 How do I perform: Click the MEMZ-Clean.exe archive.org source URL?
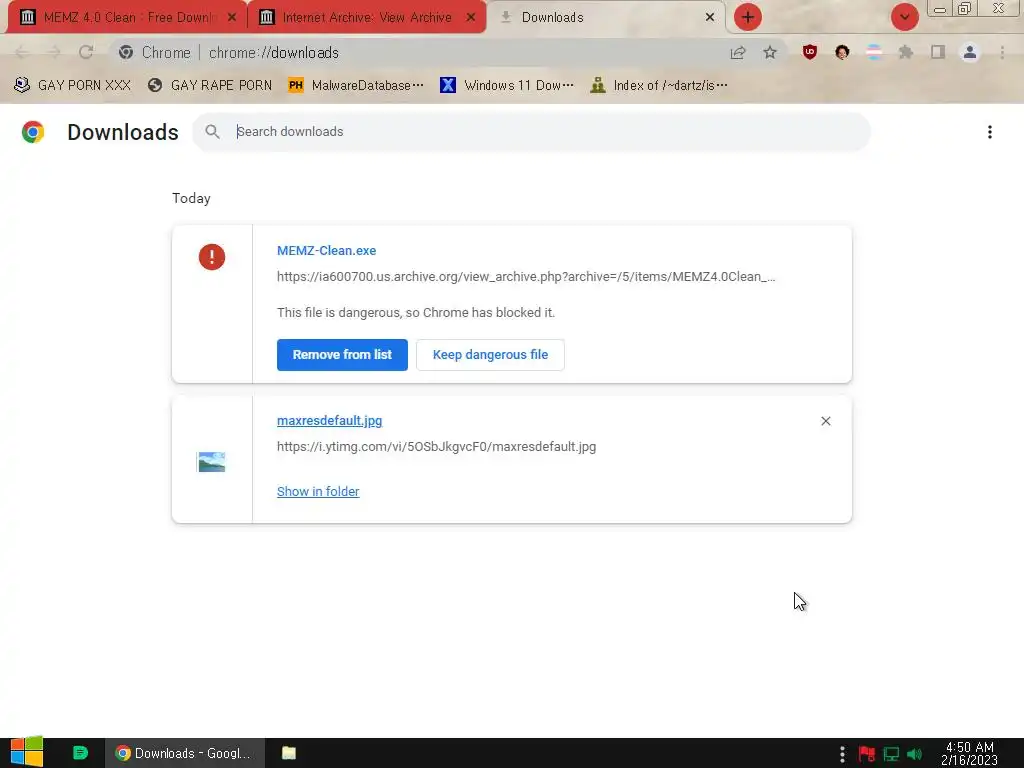tap(526, 277)
